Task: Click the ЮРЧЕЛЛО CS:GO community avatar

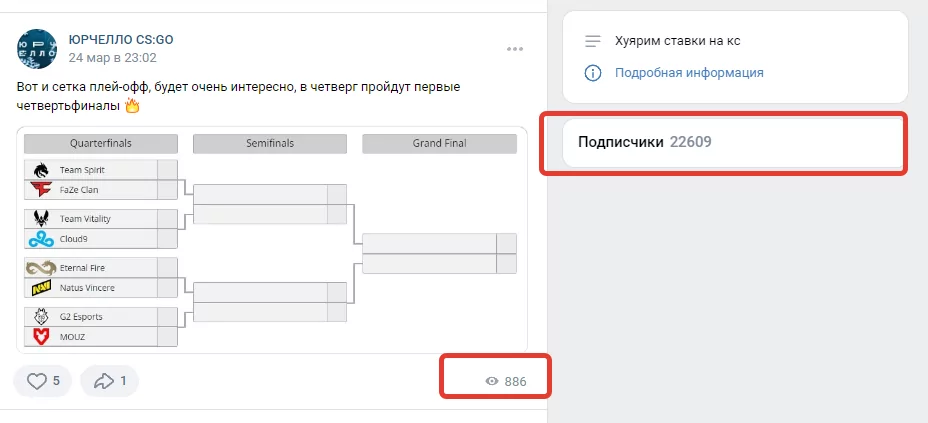Action: tap(37, 48)
